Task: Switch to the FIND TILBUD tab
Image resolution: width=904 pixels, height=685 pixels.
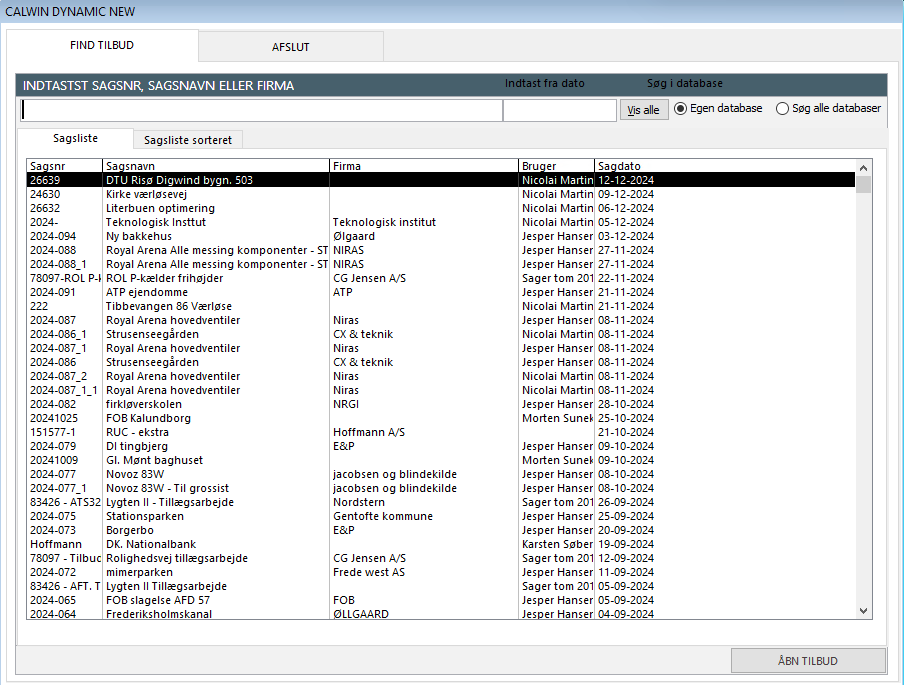Action: (x=102, y=45)
